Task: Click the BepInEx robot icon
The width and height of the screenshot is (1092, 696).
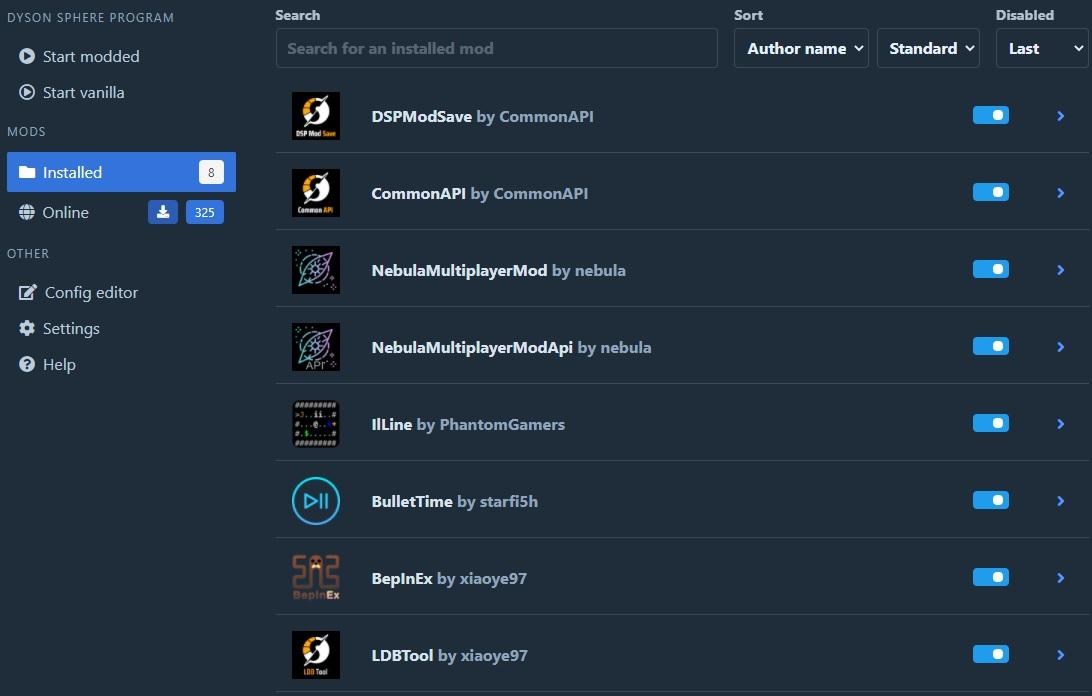Action: [x=316, y=578]
